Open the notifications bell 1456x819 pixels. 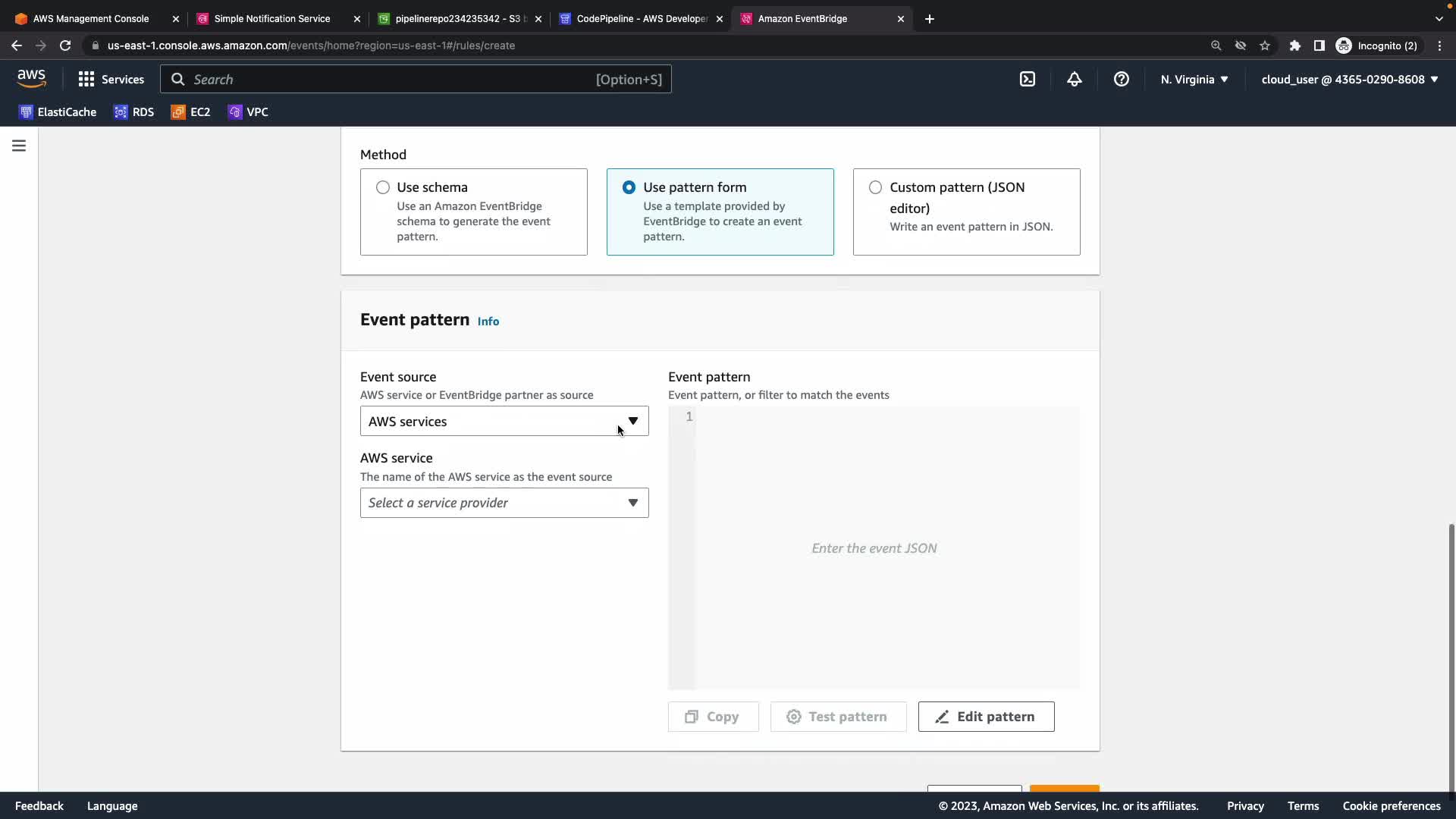1074,79
